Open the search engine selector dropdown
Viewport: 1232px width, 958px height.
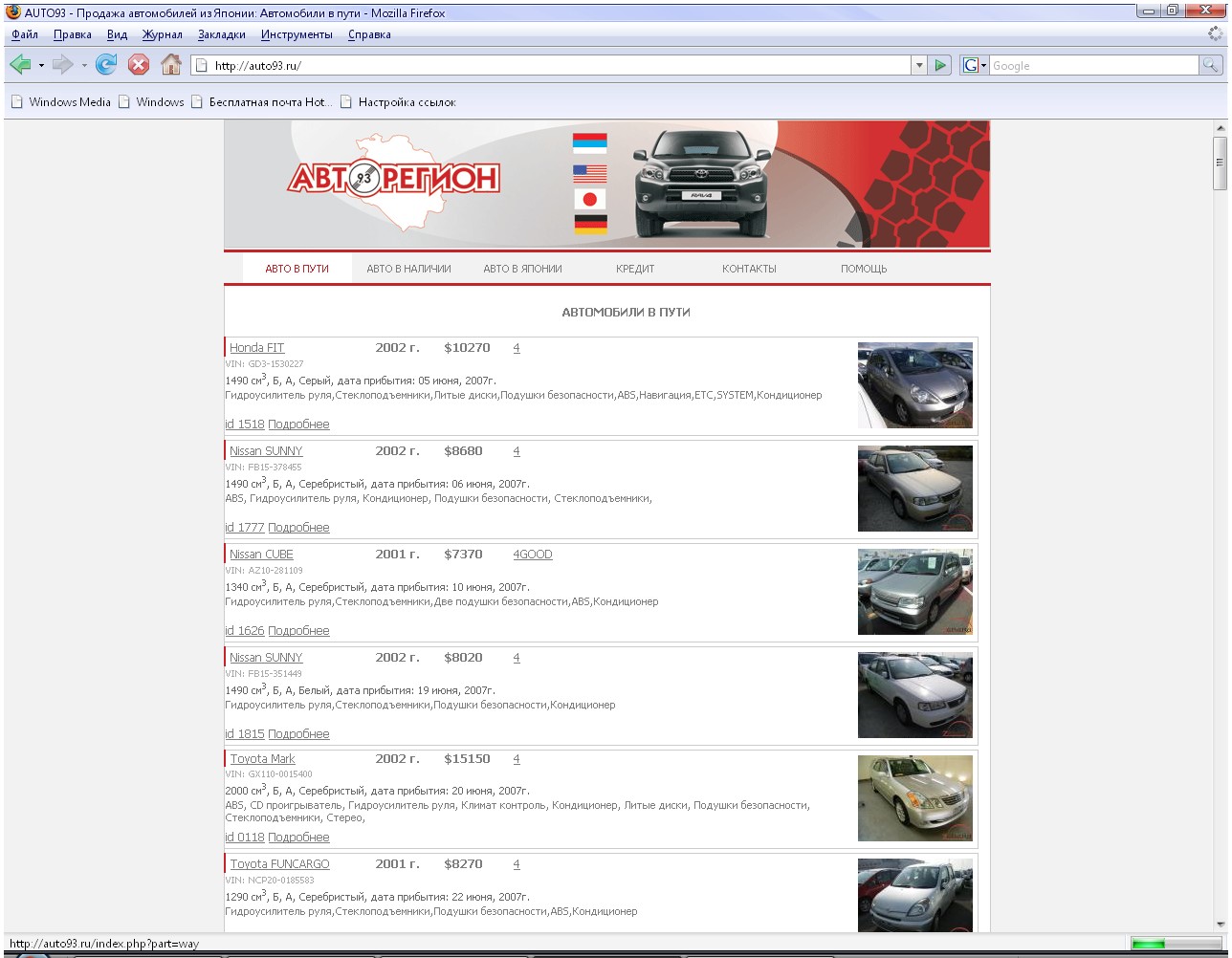tap(981, 65)
